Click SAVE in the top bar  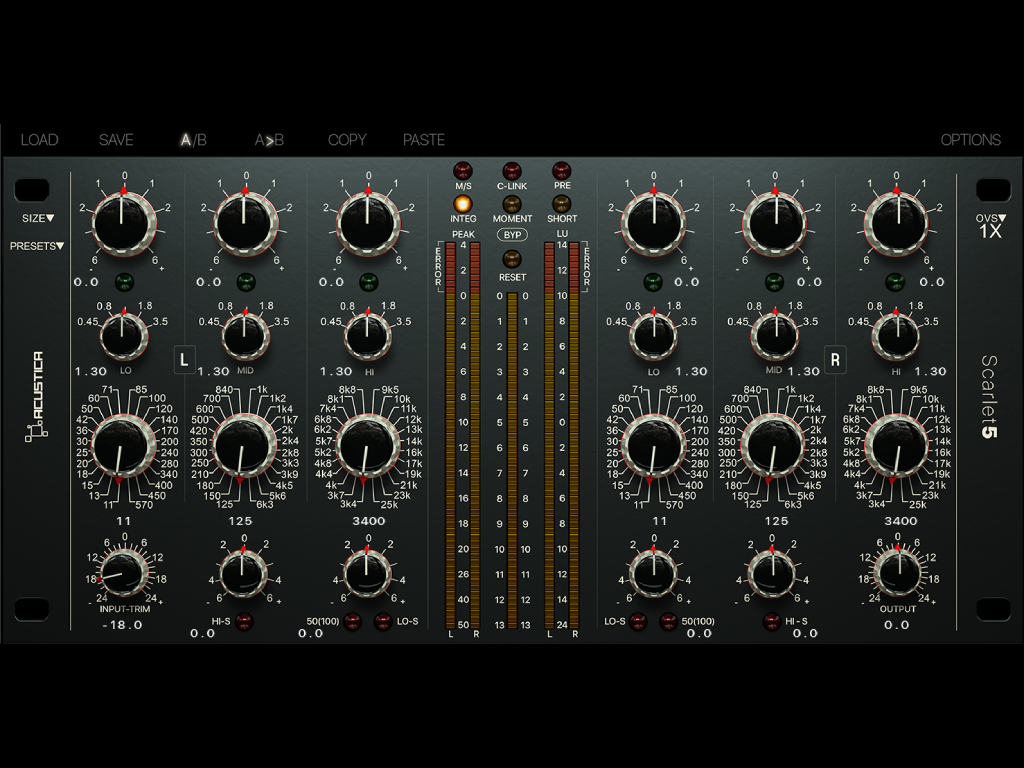[116, 140]
